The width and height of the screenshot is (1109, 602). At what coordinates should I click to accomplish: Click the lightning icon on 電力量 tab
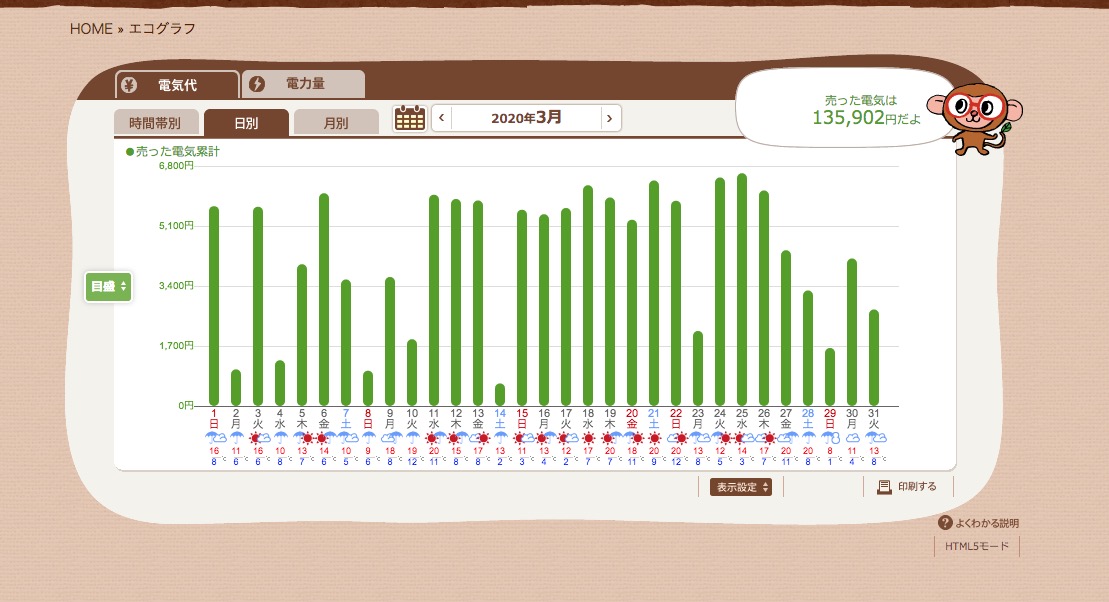pyautogui.click(x=257, y=84)
